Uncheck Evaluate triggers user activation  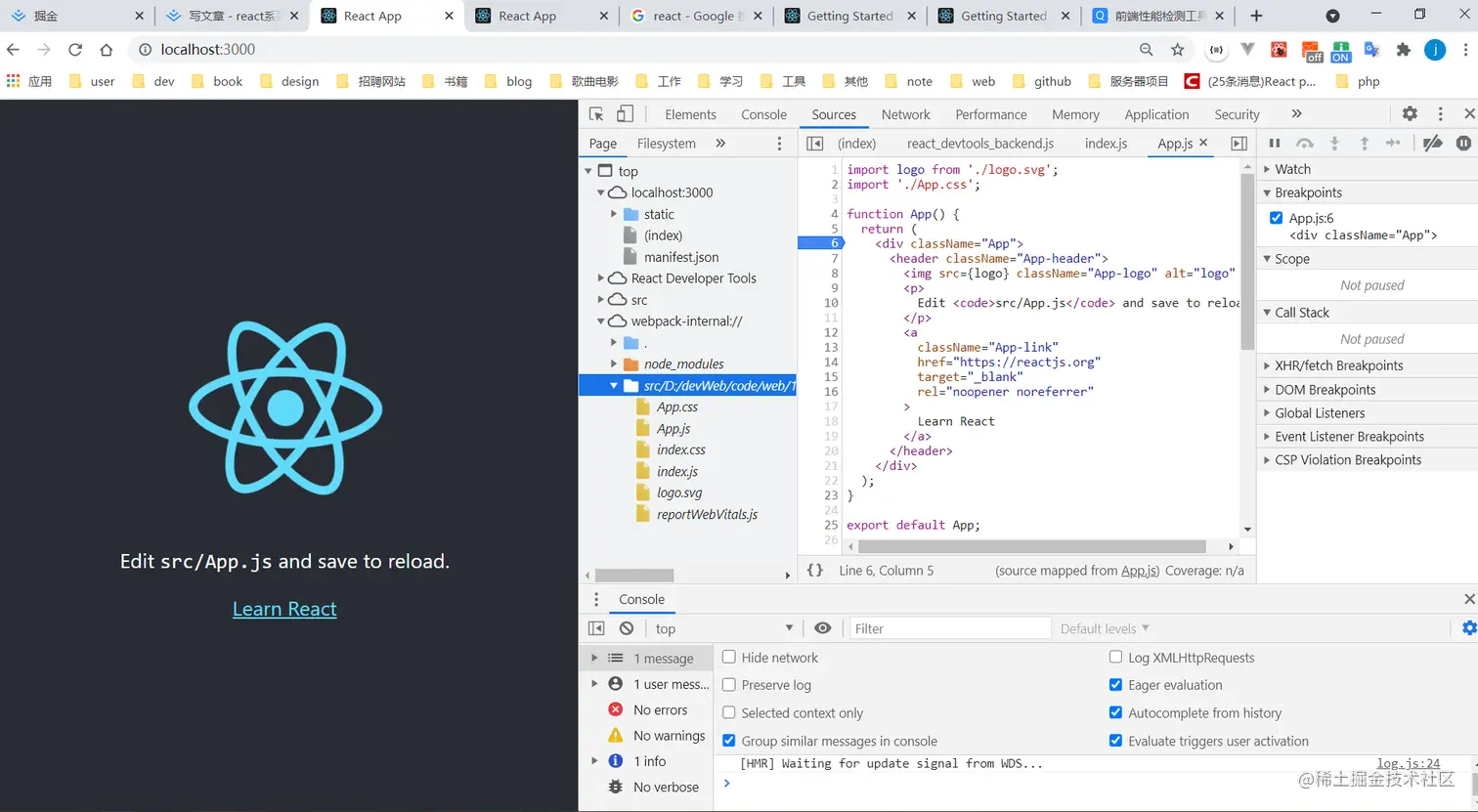(x=1115, y=741)
